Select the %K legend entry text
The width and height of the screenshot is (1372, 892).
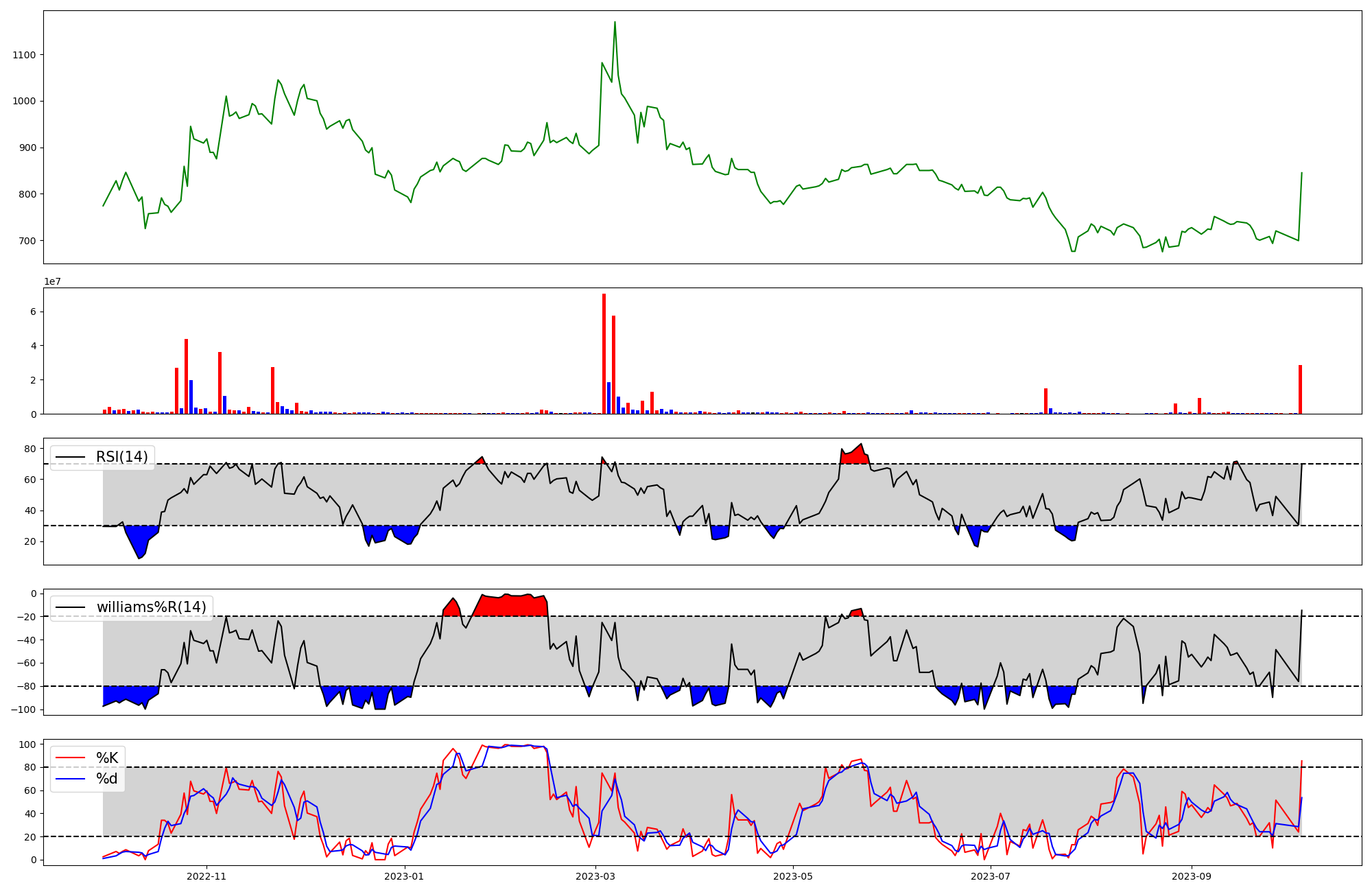[107, 758]
